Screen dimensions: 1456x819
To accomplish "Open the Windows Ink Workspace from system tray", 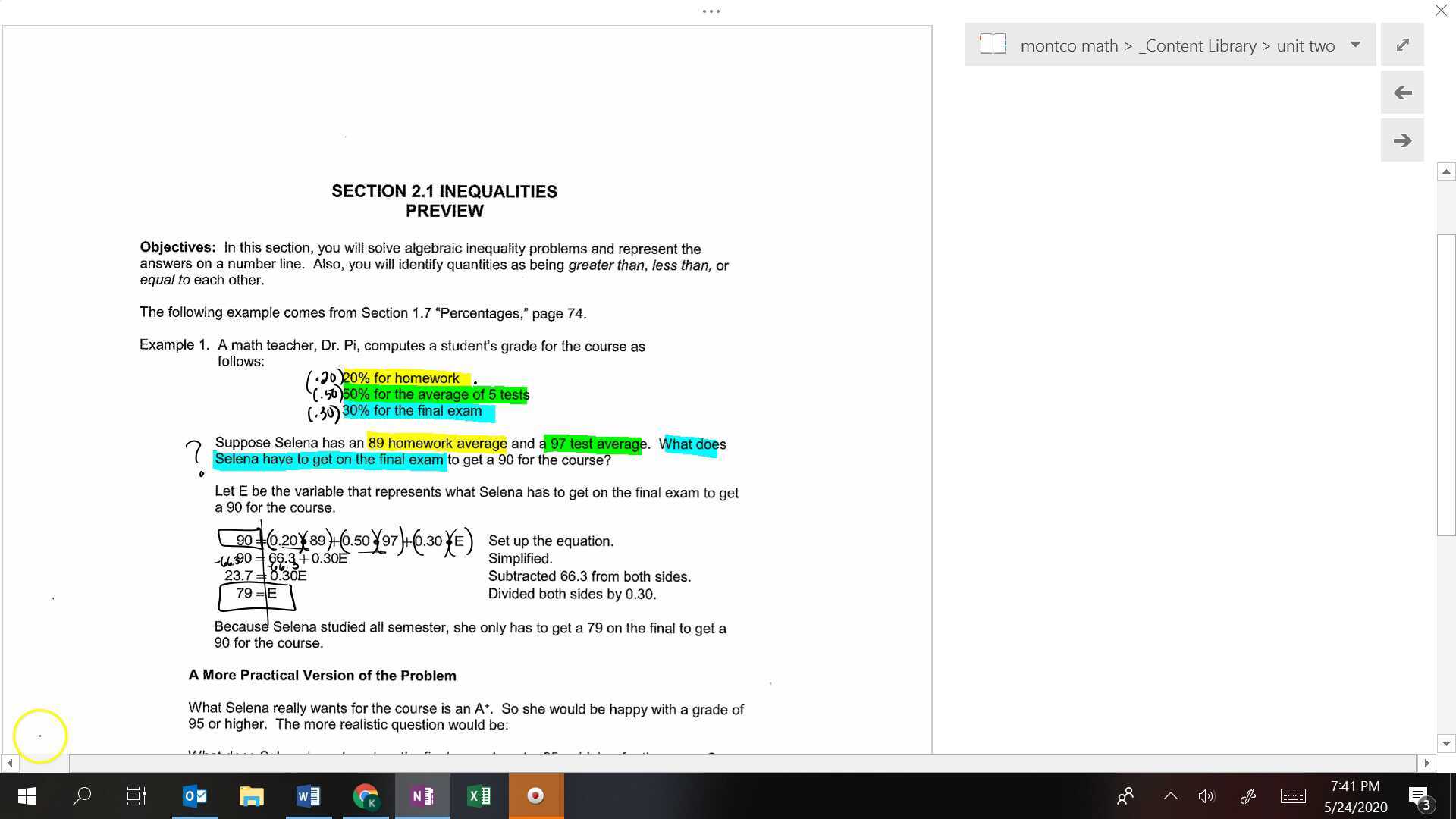I will click(1248, 795).
